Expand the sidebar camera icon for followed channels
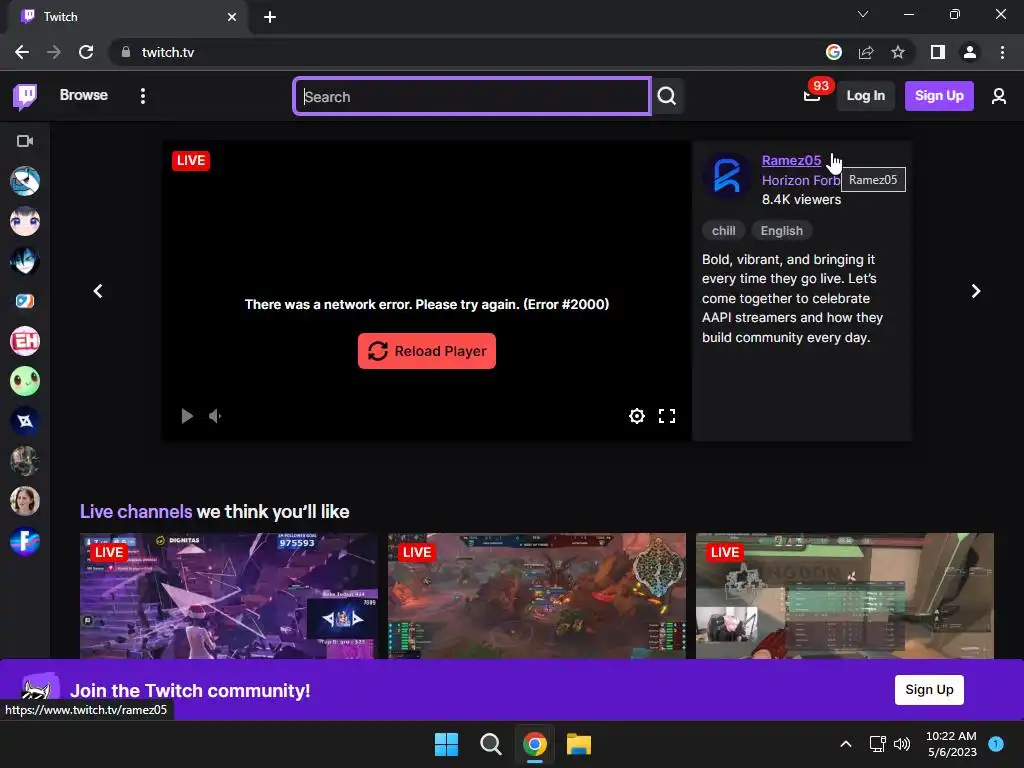Image resolution: width=1024 pixels, height=768 pixels. tap(25, 141)
